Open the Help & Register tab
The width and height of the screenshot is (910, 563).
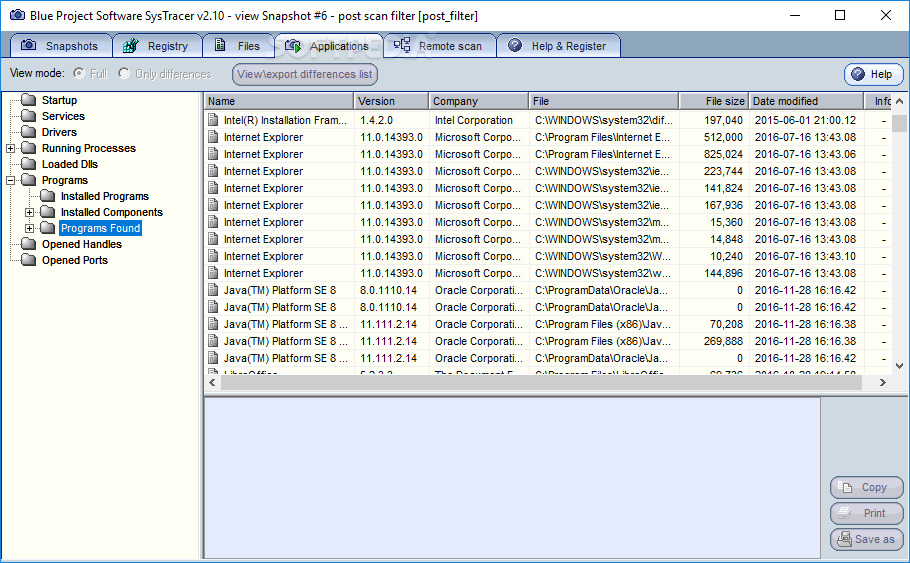[x=558, y=45]
